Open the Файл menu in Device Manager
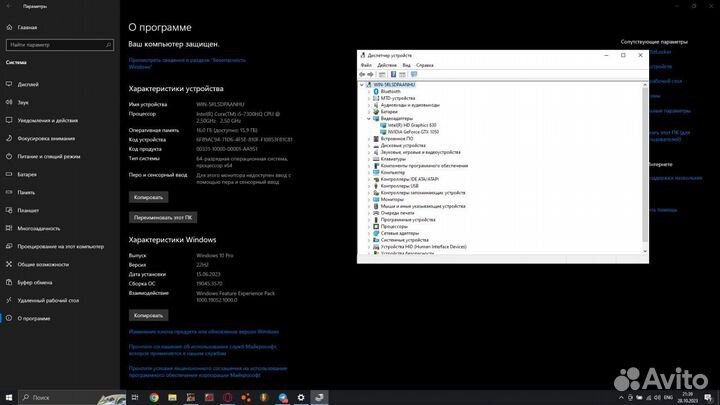Image resolution: width=720 pixels, height=405 pixels. tap(366, 65)
